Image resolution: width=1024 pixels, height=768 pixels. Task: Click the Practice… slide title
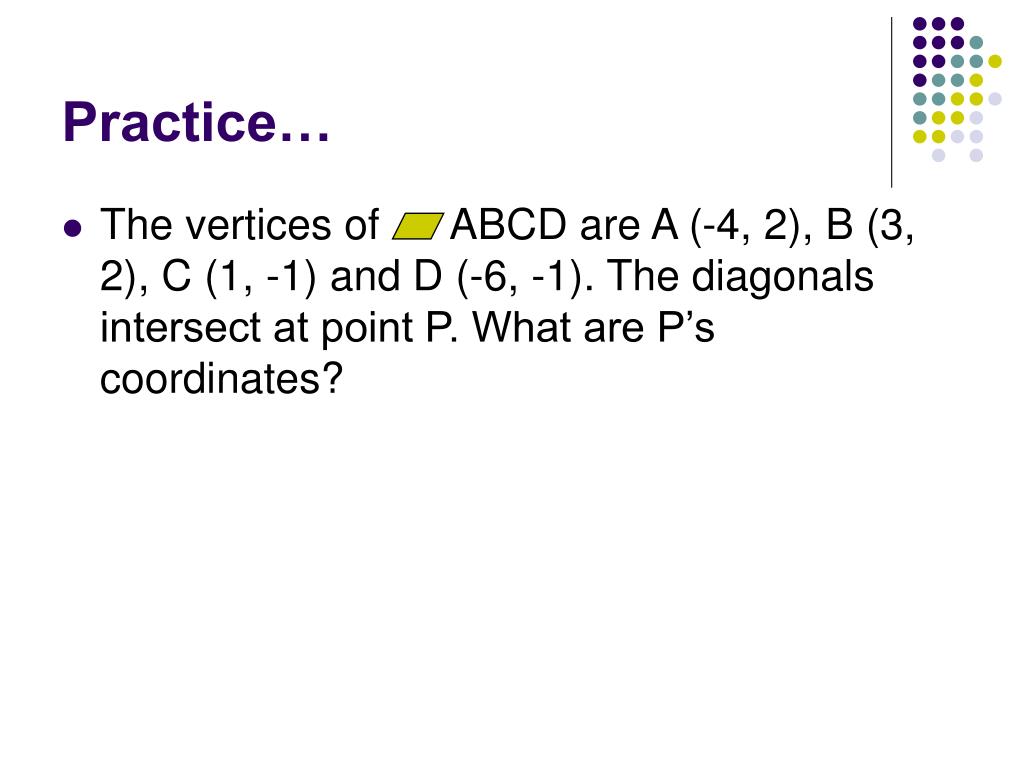(196, 122)
